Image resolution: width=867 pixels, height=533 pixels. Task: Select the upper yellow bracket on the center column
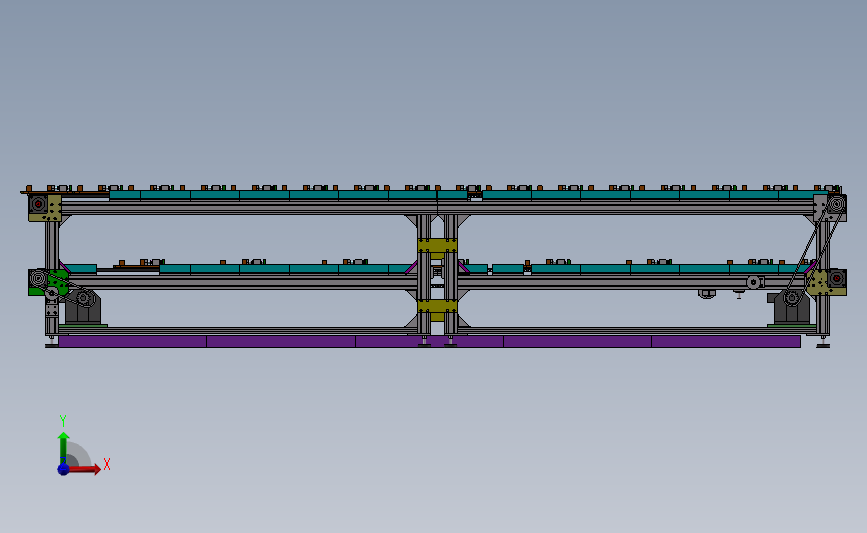click(437, 245)
